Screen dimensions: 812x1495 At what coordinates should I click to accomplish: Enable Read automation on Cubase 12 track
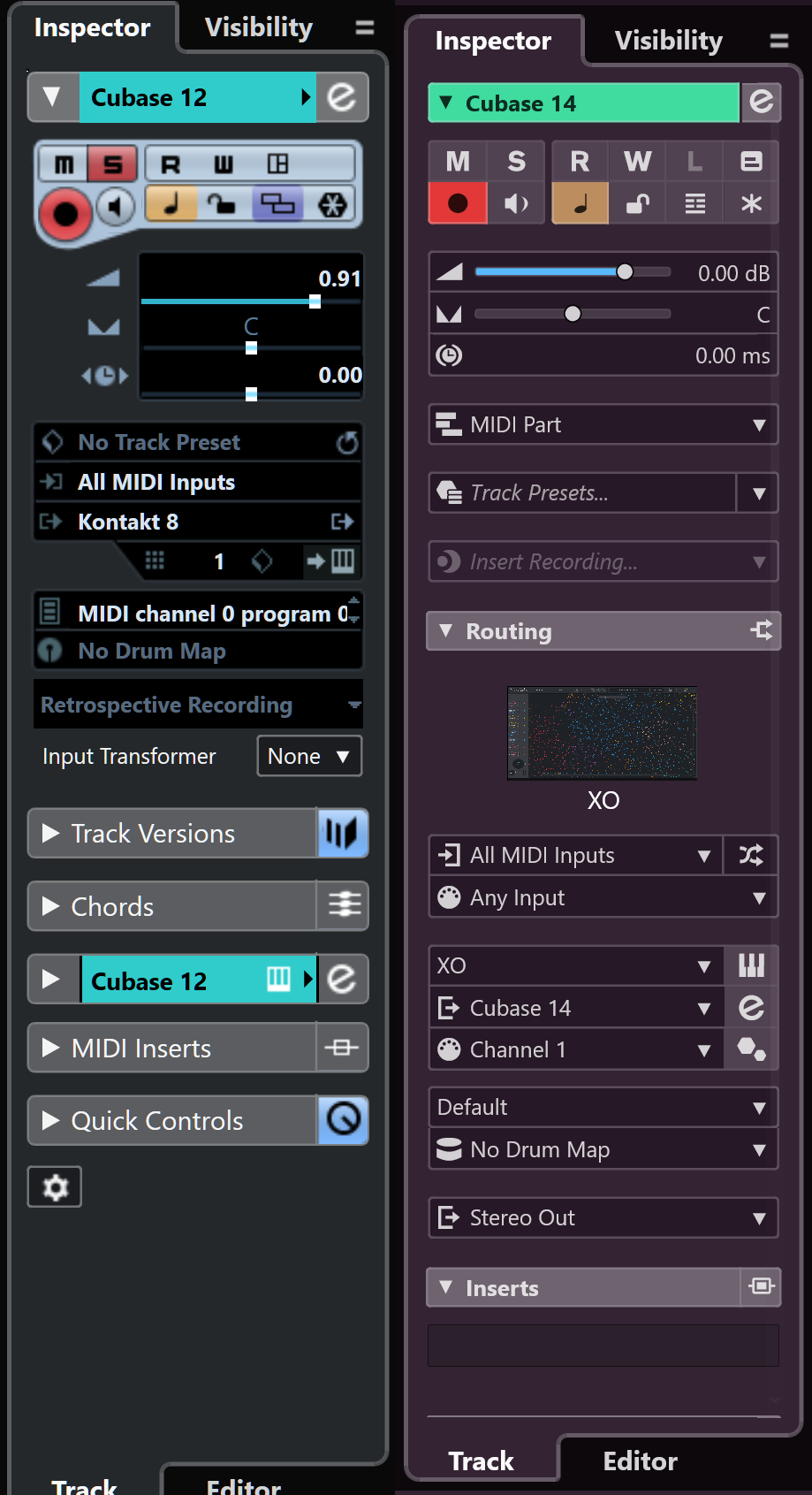pyautogui.click(x=171, y=164)
